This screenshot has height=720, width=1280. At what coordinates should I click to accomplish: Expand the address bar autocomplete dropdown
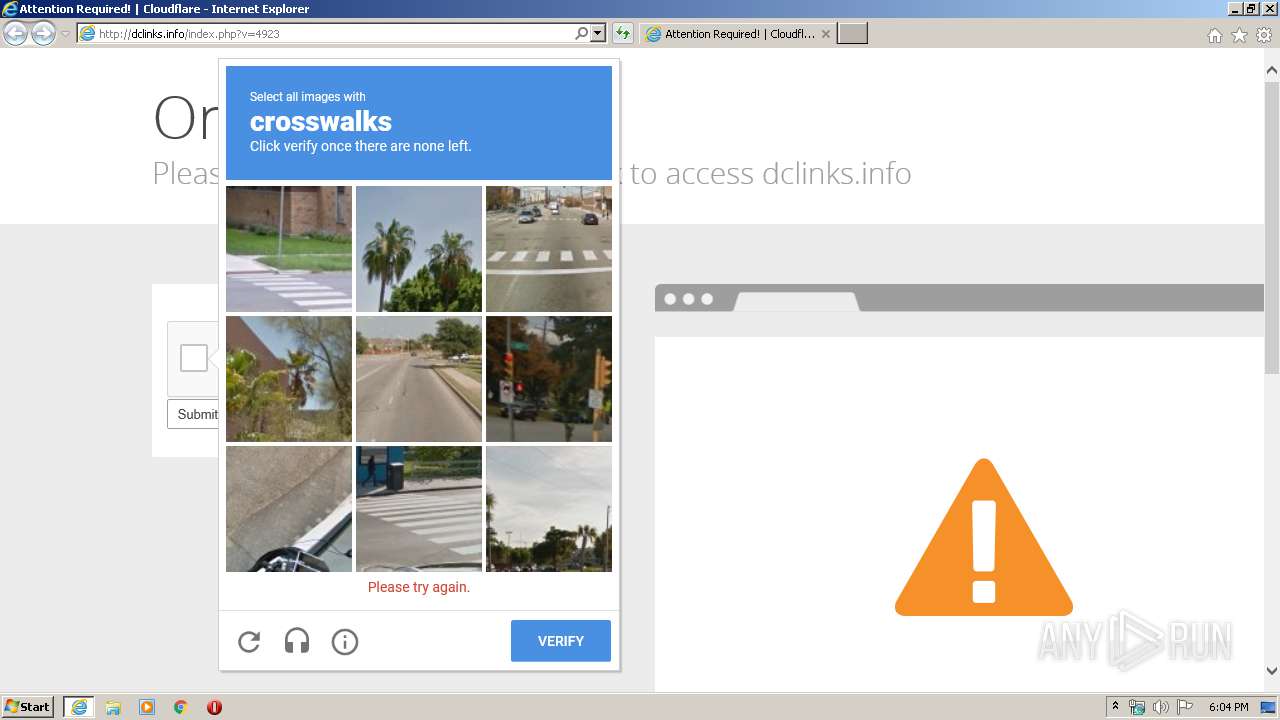598,34
